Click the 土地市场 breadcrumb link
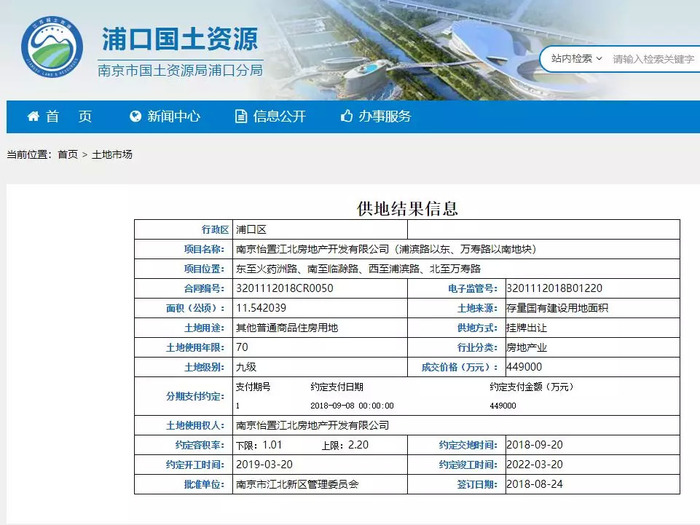 click(x=112, y=154)
